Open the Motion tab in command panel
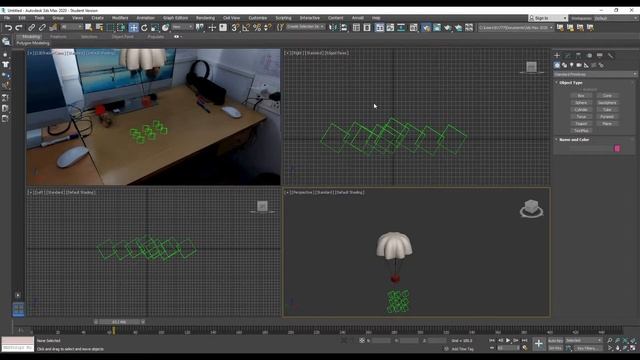The height and width of the screenshot is (360, 640). pyautogui.click(x=589, y=56)
